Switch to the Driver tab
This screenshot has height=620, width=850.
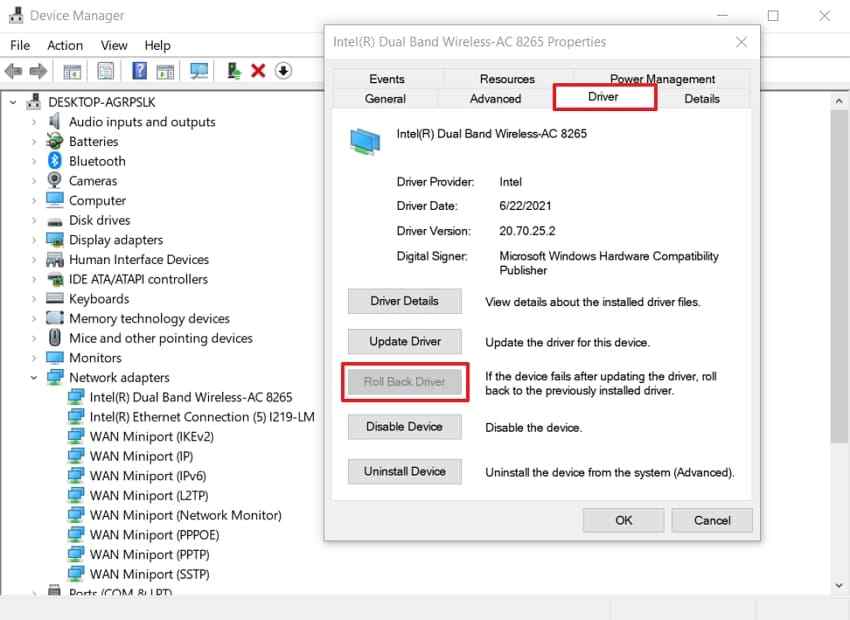click(x=603, y=96)
